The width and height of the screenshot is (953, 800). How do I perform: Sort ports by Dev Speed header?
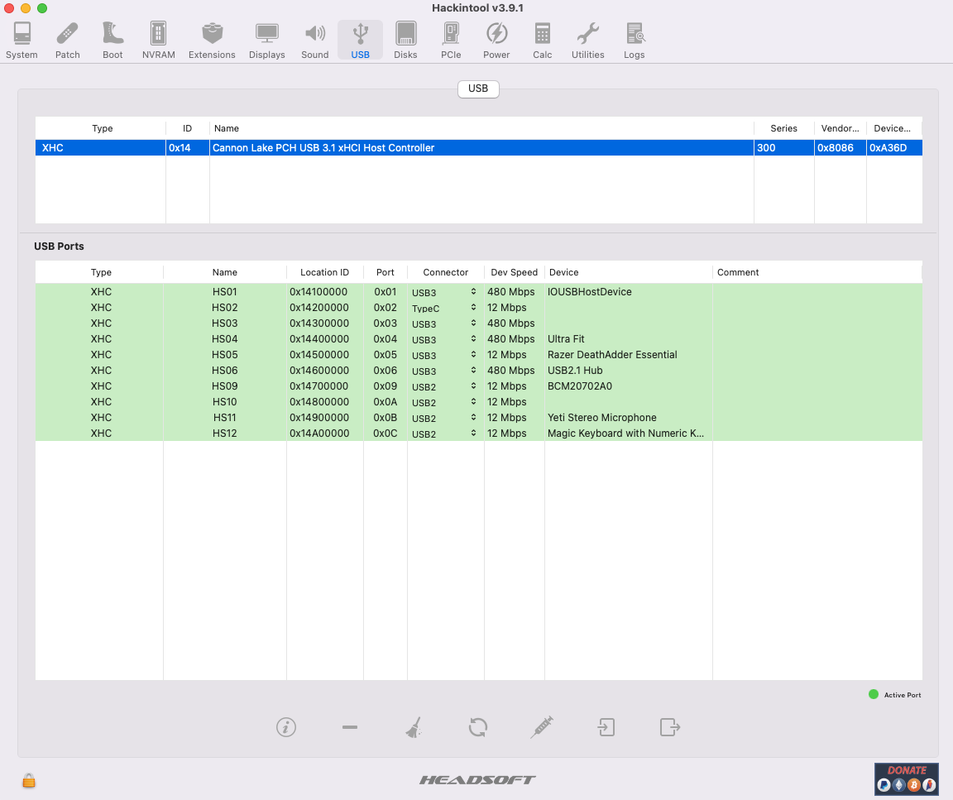514,272
